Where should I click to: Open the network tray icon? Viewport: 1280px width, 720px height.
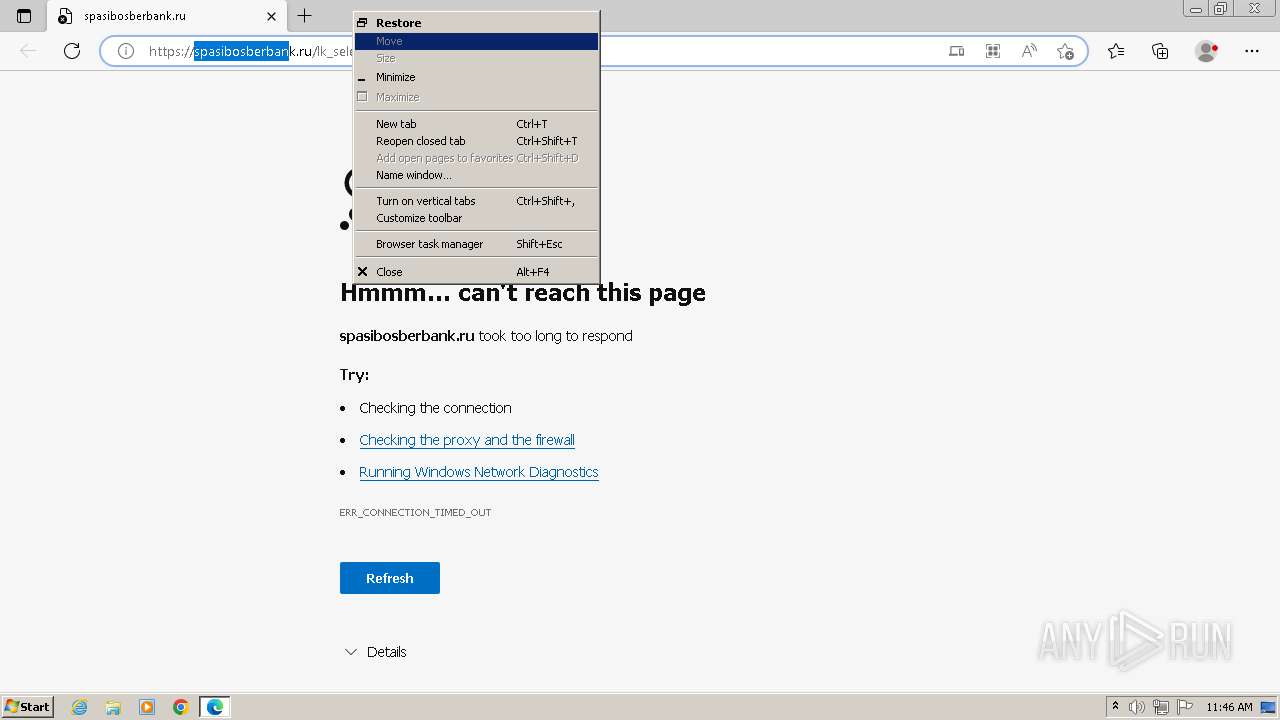click(x=1161, y=707)
